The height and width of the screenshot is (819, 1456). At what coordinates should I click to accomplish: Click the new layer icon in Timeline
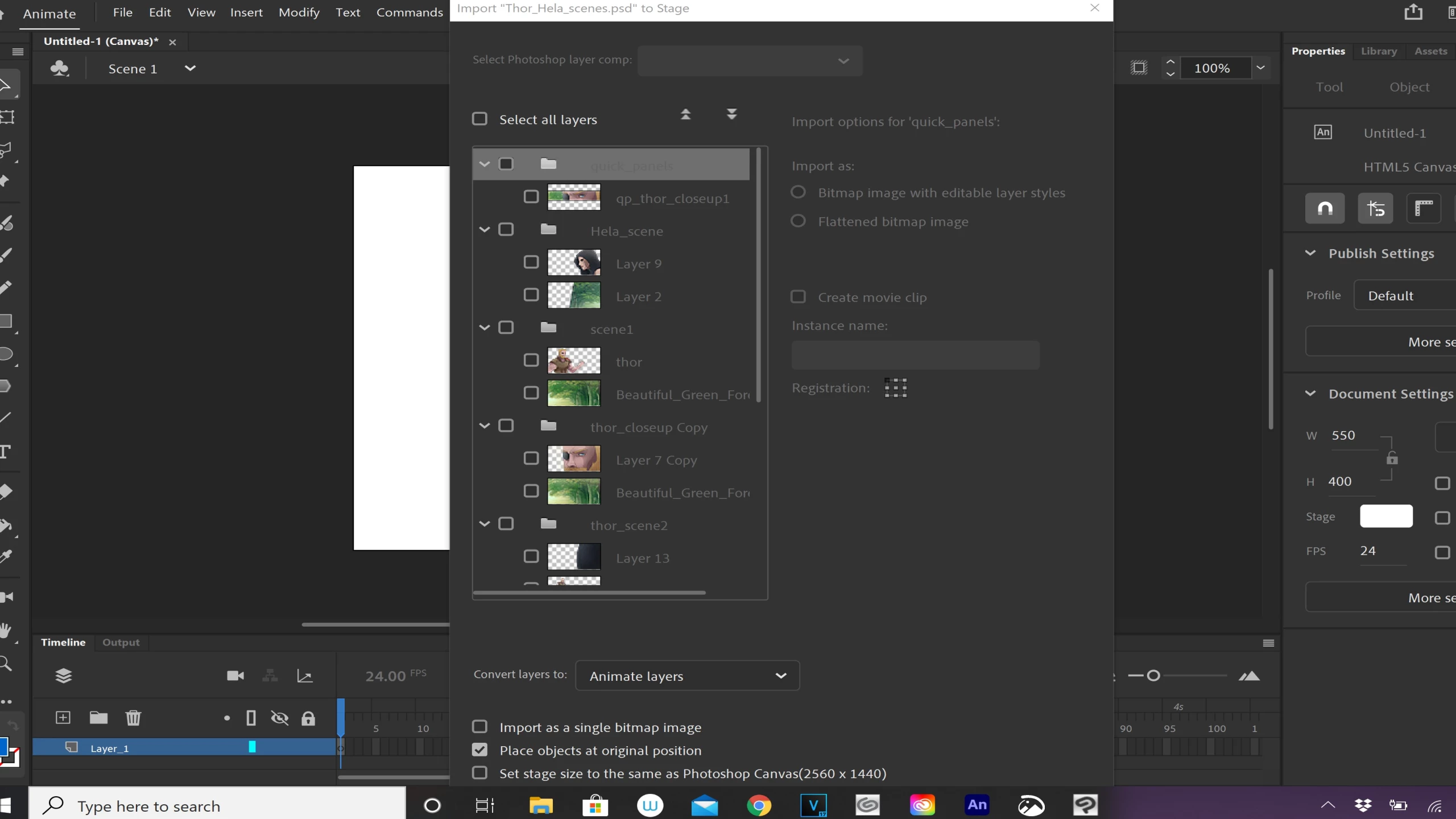point(63,718)
